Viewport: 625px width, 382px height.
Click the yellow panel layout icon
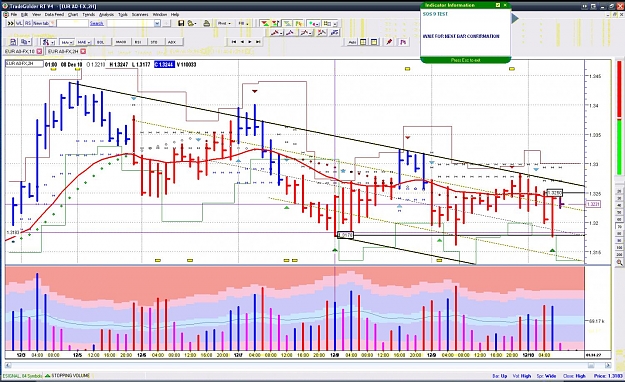coord(374,42)
